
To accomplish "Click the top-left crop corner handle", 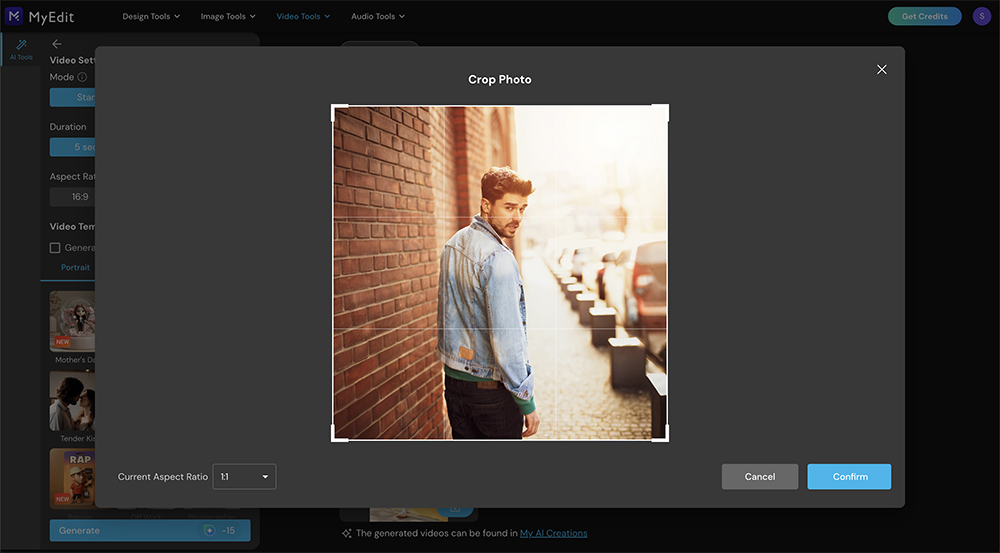I will 339,113.
